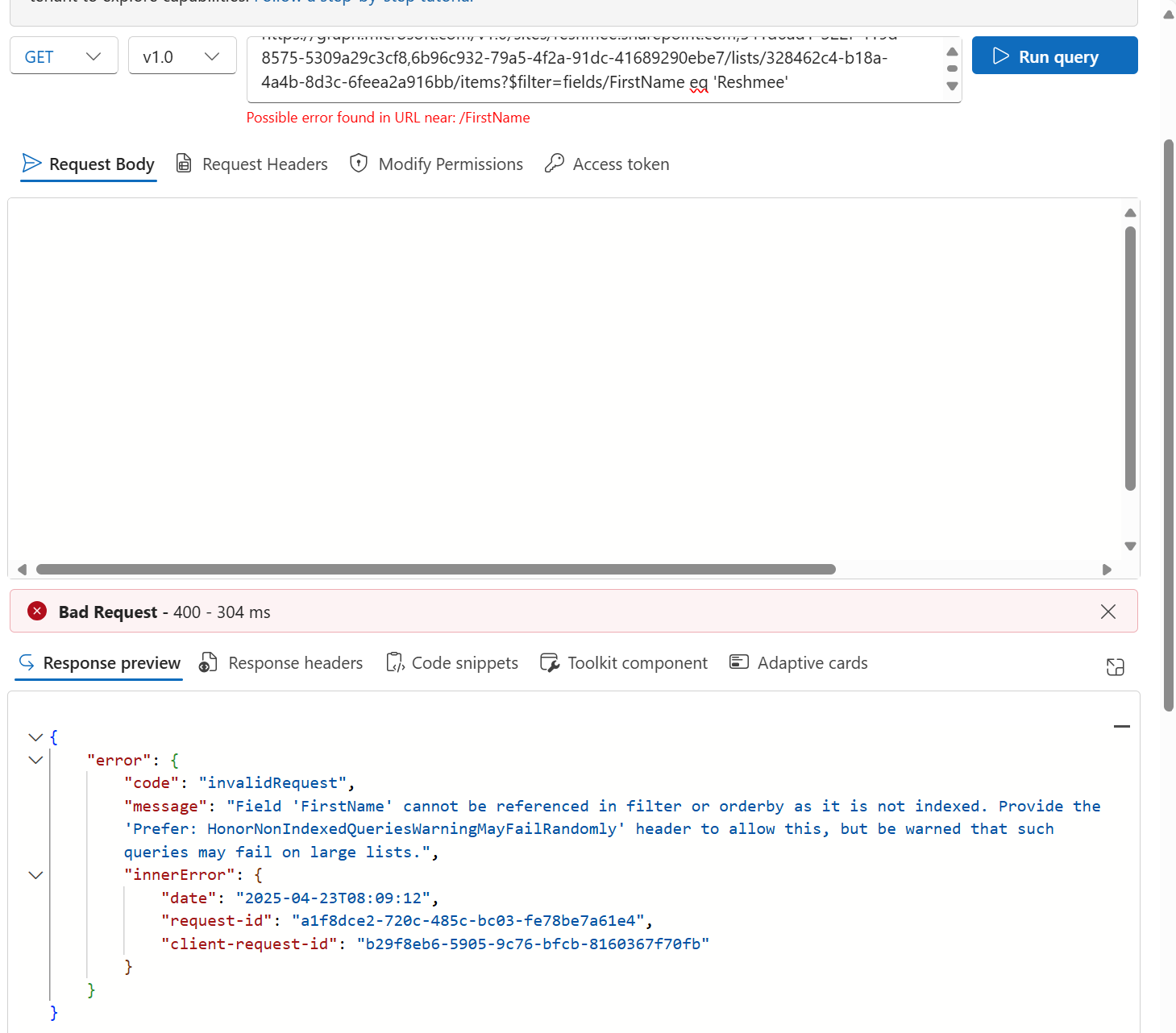This screenshot has height=1033, width=1176.
Task: Switch to the Request Body tab
Action: 89,164
